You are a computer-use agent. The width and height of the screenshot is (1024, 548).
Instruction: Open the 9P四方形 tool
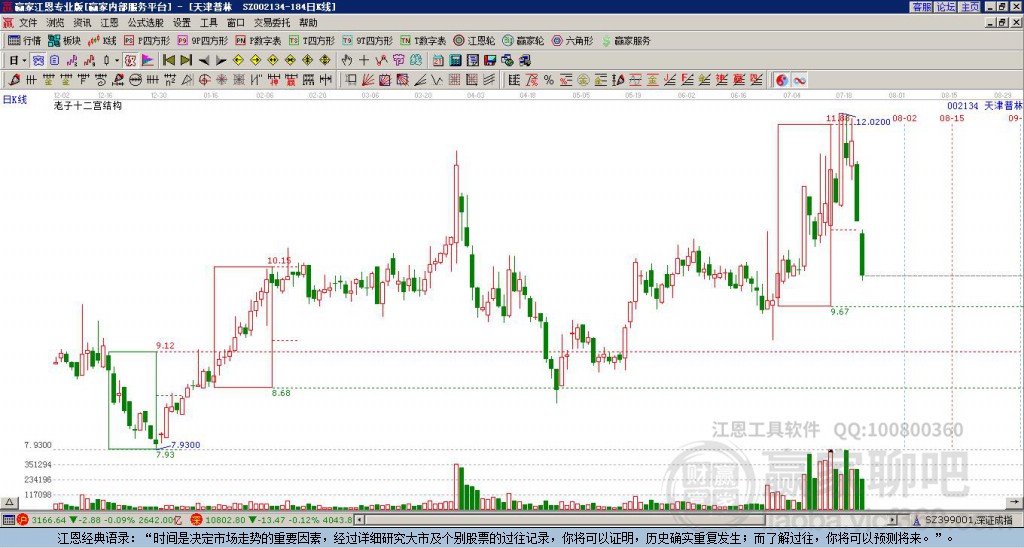click(202, 40)
